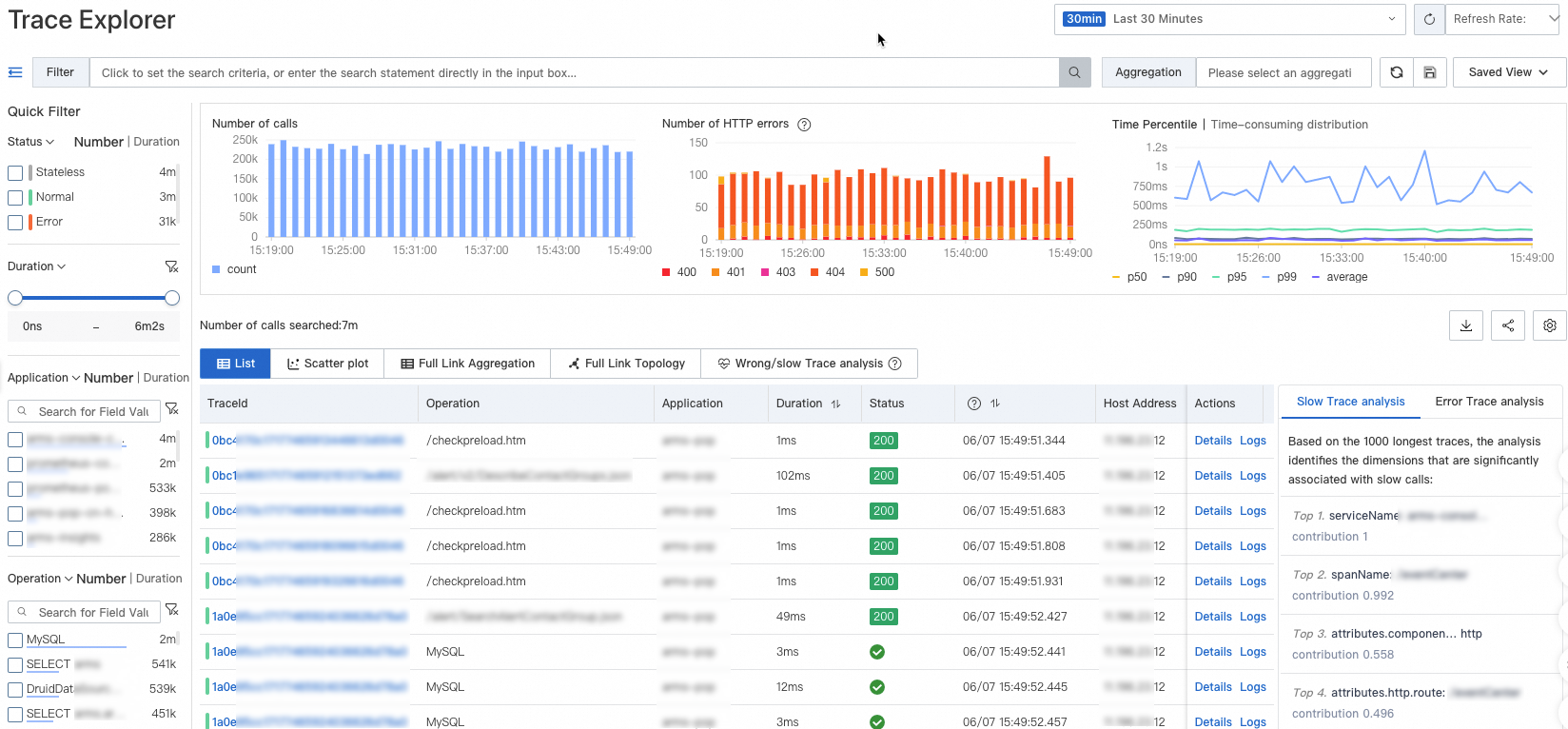Viewport: 1568px width, 729px height.
Task: Open the Last 30 Minutes time range dropdown
Action: (1229, 19)
